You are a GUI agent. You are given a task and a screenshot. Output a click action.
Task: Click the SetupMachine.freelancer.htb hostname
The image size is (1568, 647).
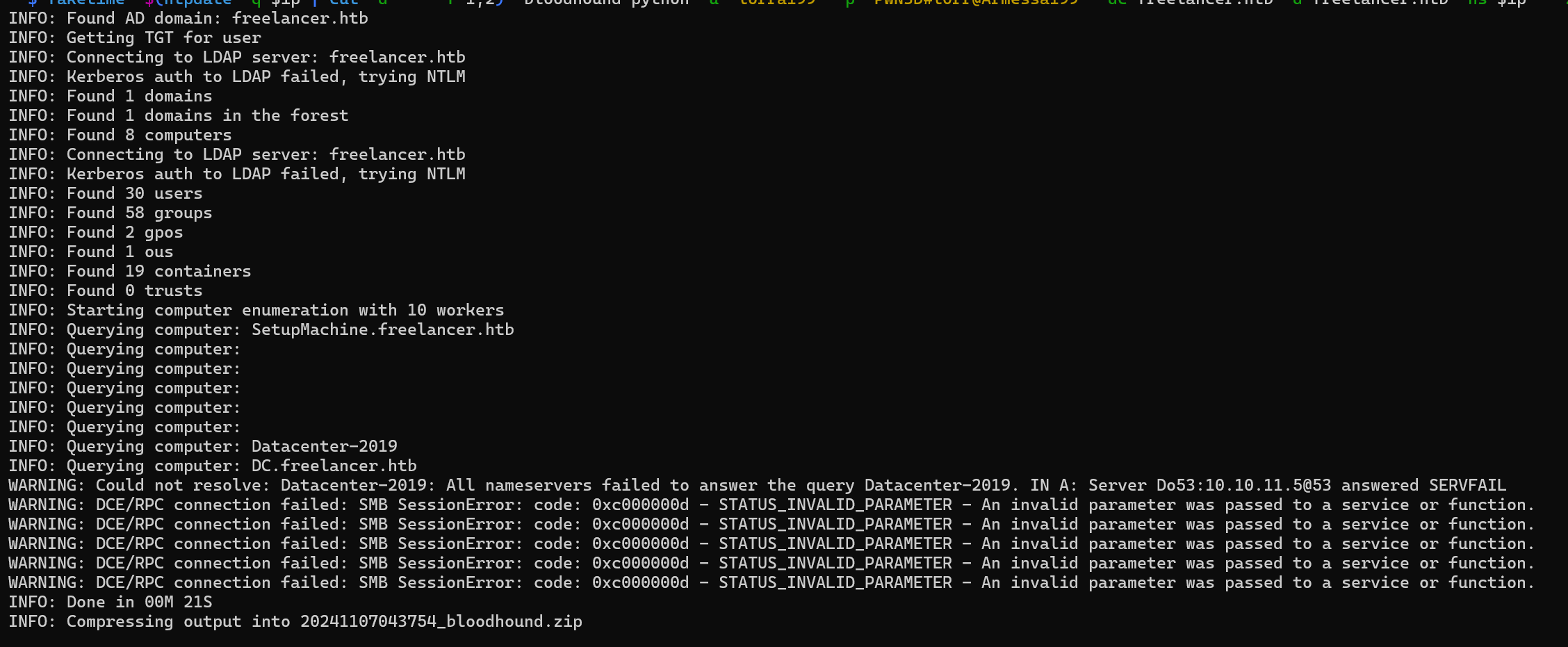(x=382, y=329)
